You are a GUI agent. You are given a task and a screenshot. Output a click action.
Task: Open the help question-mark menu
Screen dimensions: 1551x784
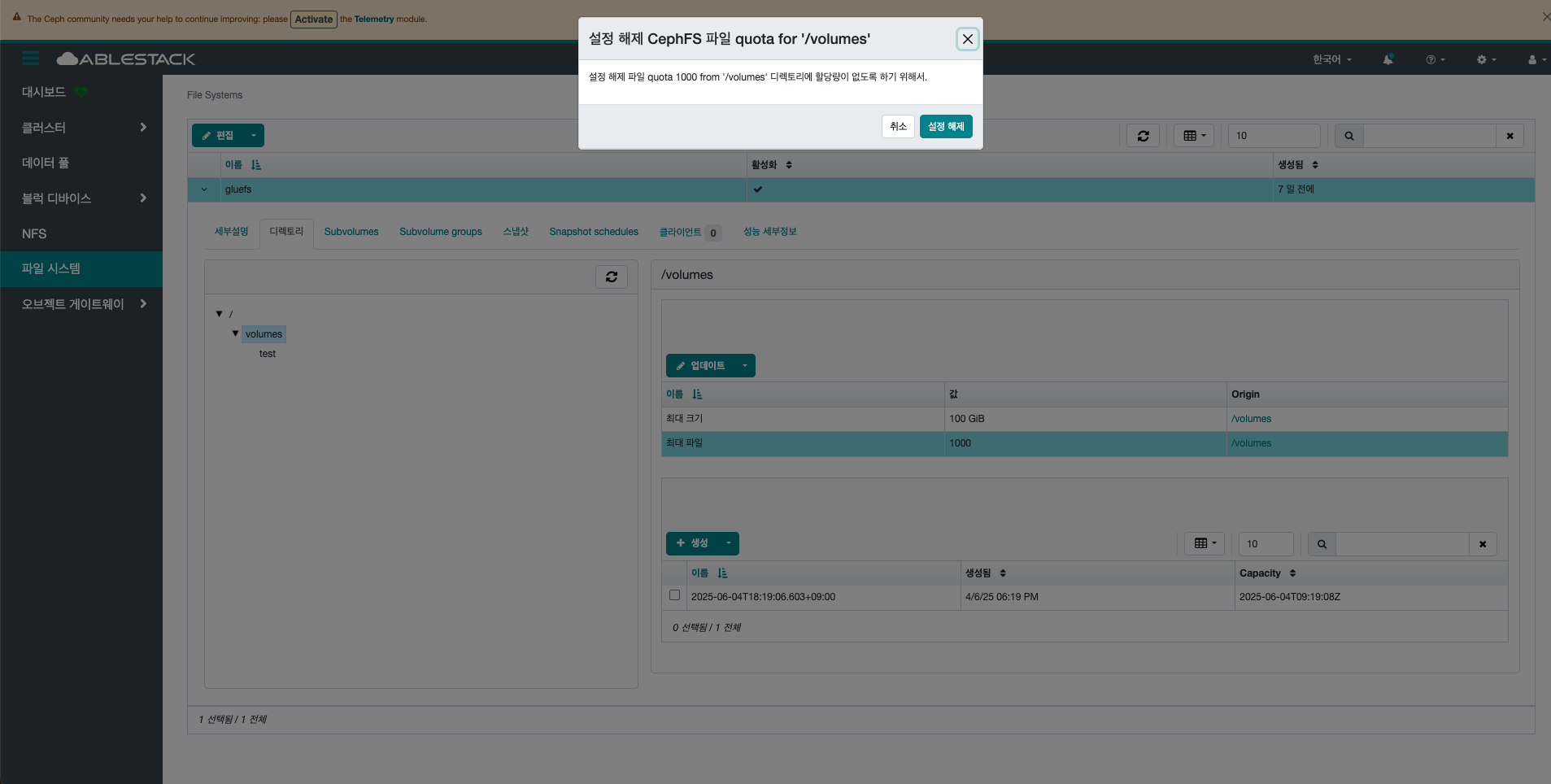pyautogui.click(x=1436, y=59)
